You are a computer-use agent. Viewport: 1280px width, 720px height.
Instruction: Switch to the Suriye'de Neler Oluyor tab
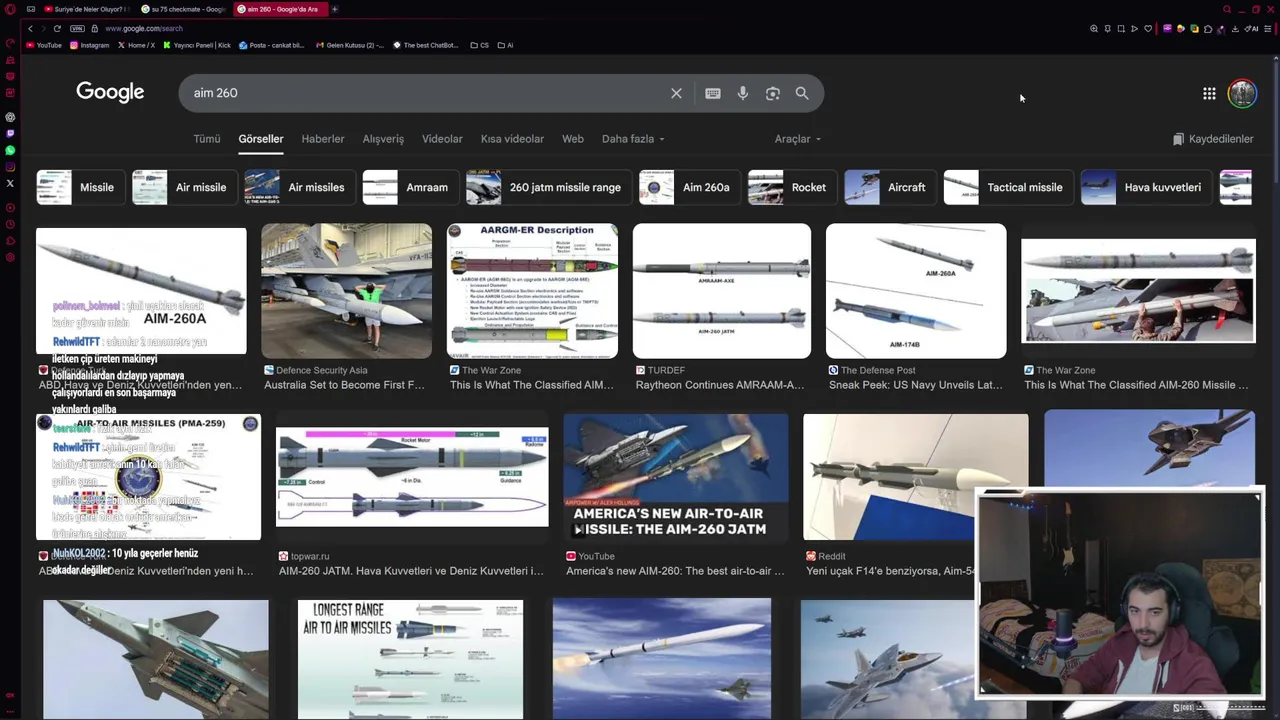87,9
